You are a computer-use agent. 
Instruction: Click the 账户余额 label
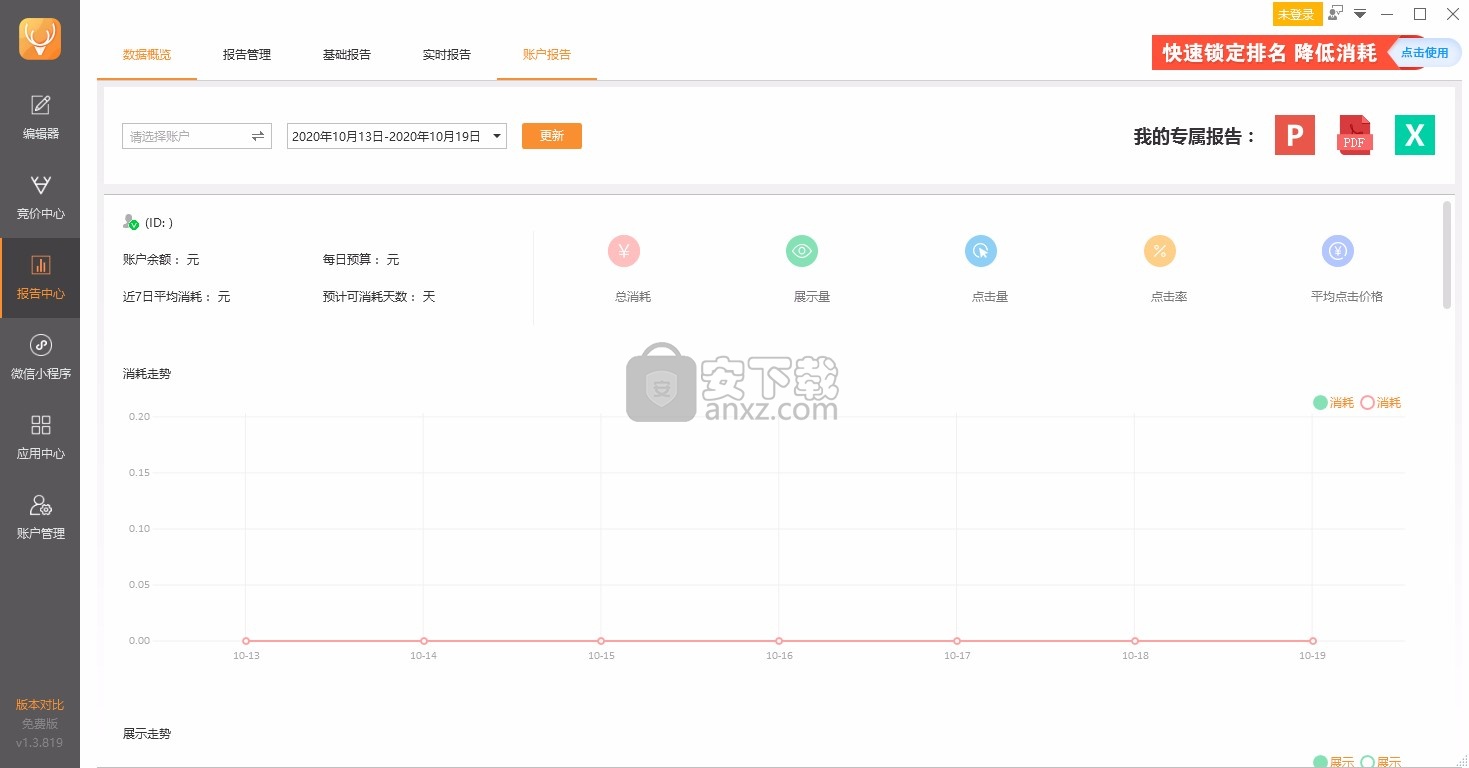tap(152, 259)
